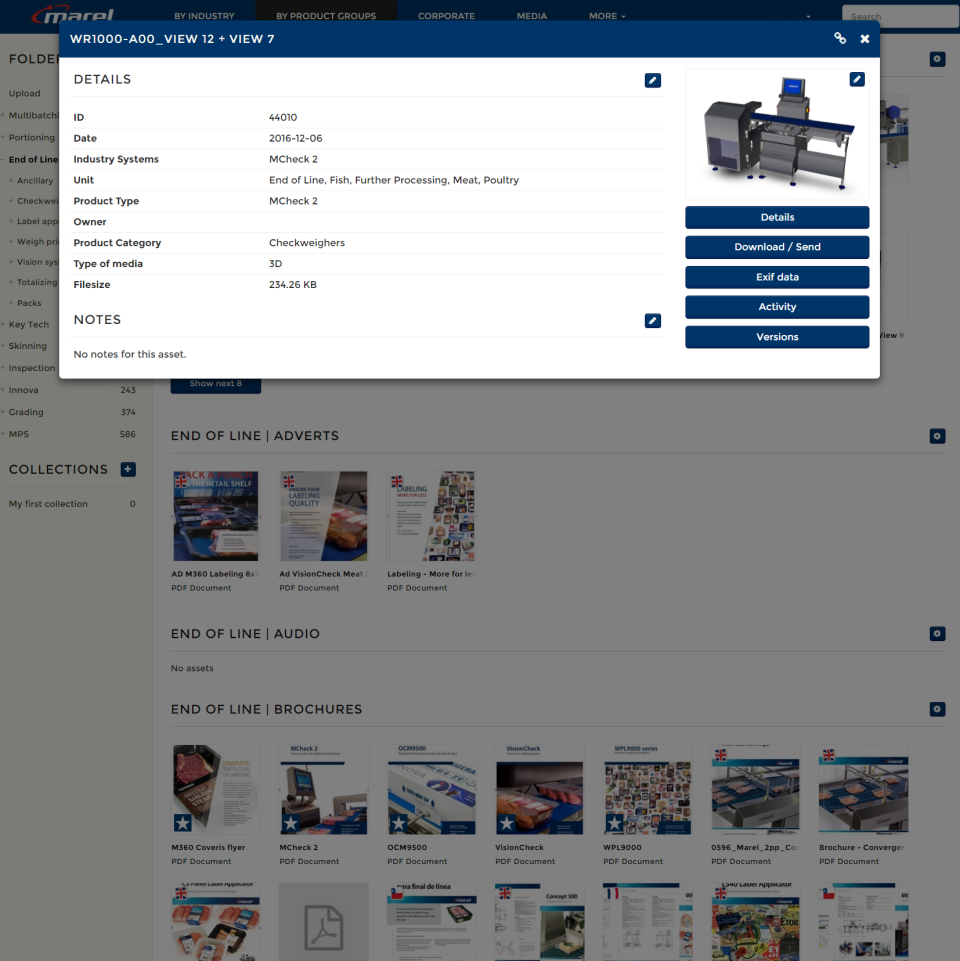Screen dimensions: 960x961
Task: Select Checkweighers product category value
Action: [x=307, y=243]
